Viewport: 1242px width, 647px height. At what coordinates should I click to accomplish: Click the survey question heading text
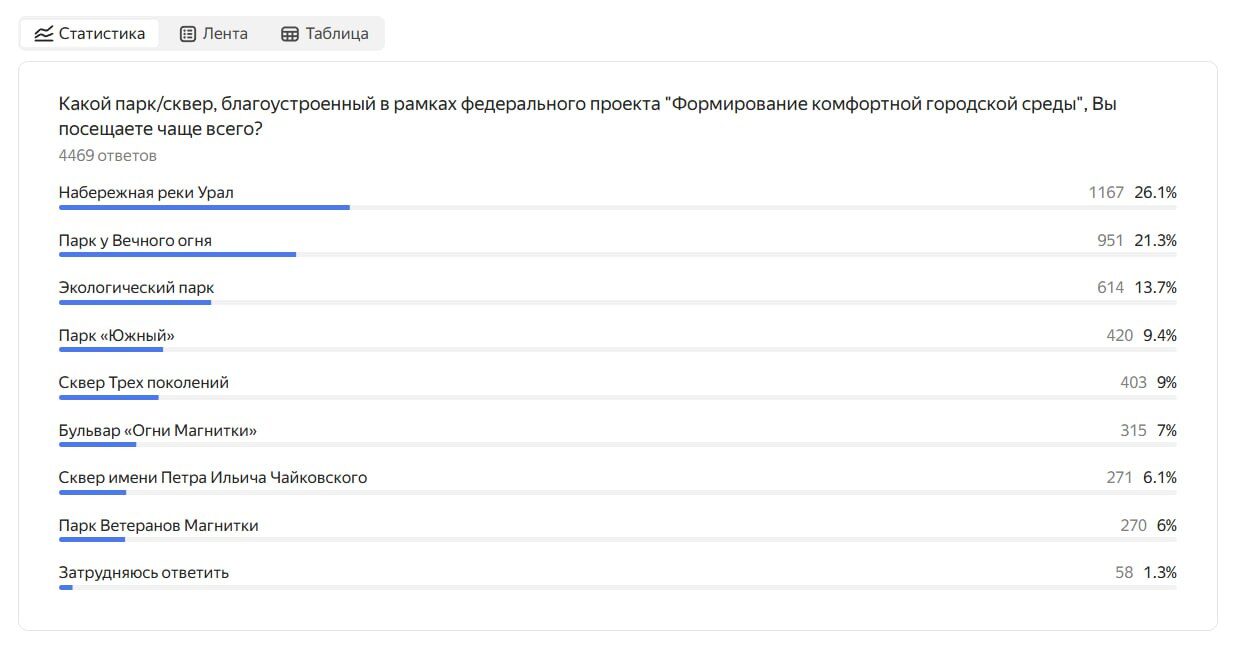pos(587,116)
